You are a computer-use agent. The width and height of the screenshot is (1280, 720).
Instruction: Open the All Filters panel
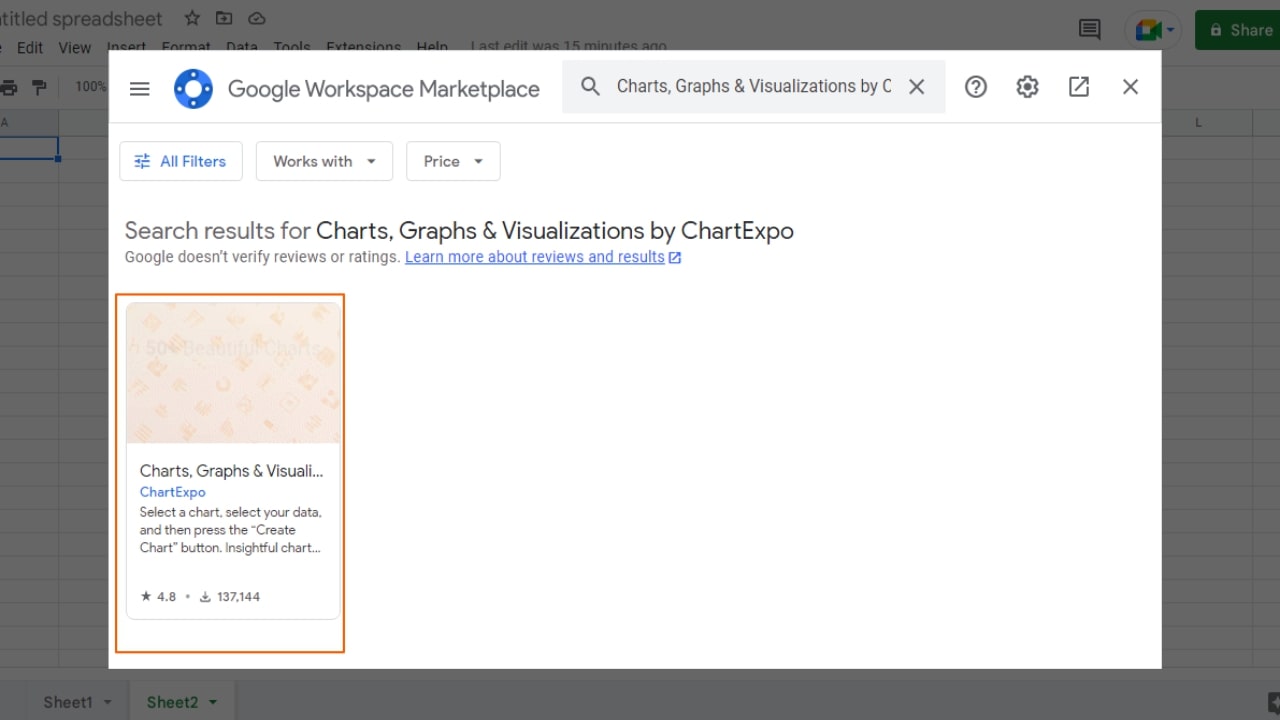(x=181, y=161)
